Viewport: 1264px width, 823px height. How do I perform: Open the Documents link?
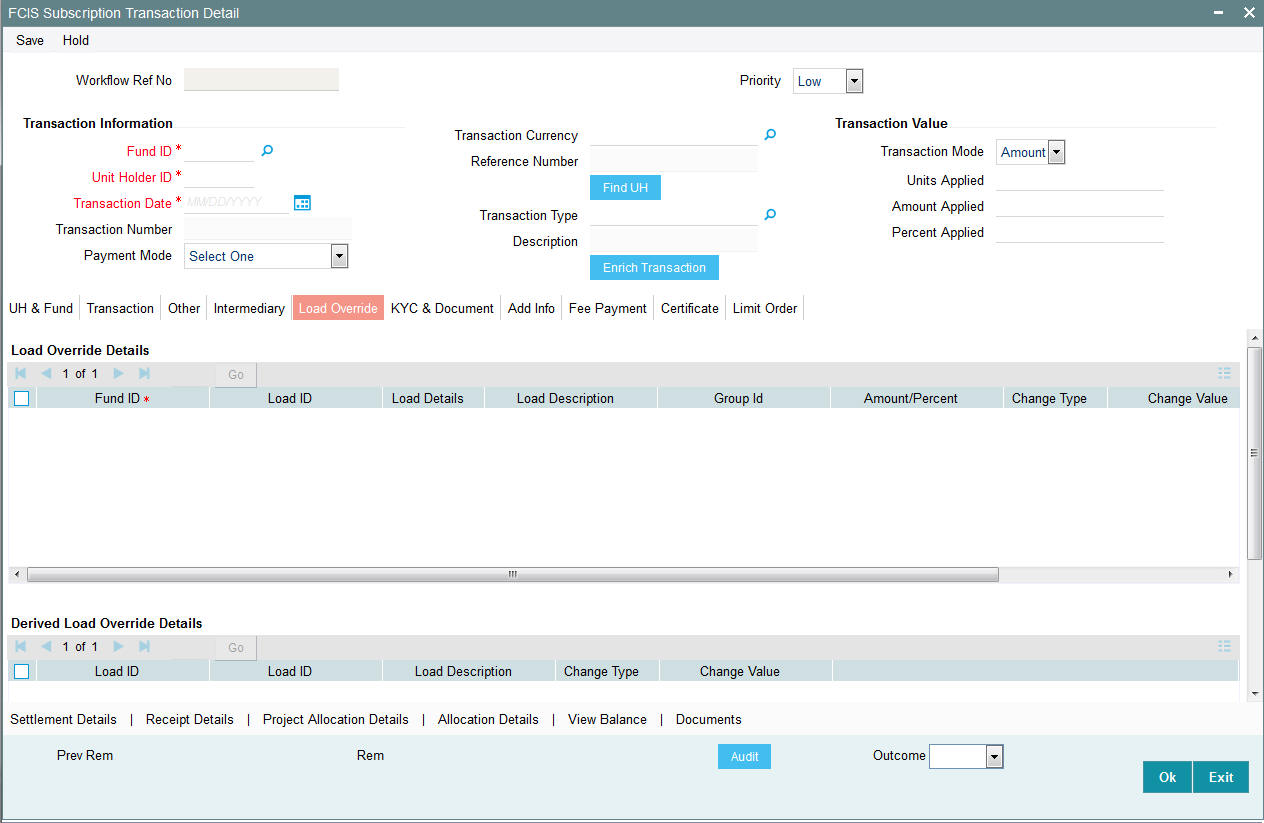click(x=709, y=719)
